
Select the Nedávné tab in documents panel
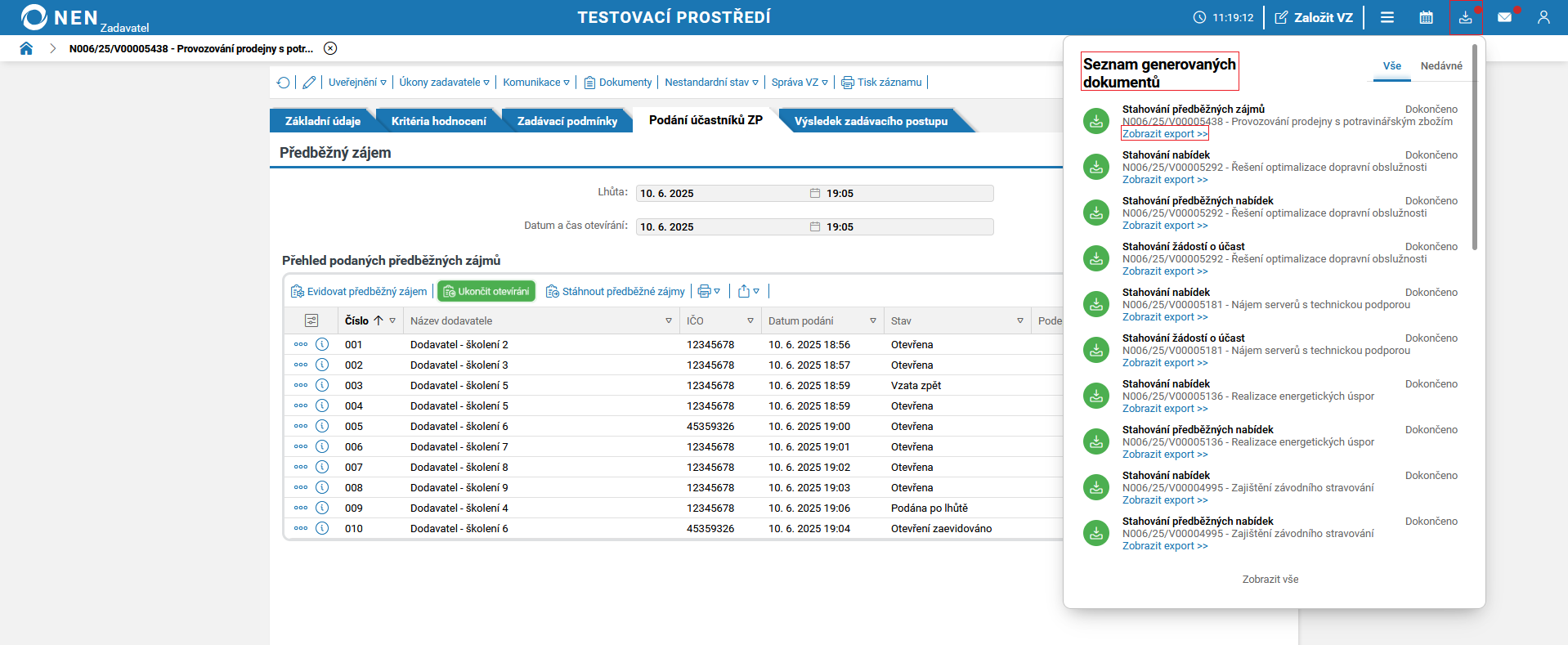click(x=1441, y=66)
